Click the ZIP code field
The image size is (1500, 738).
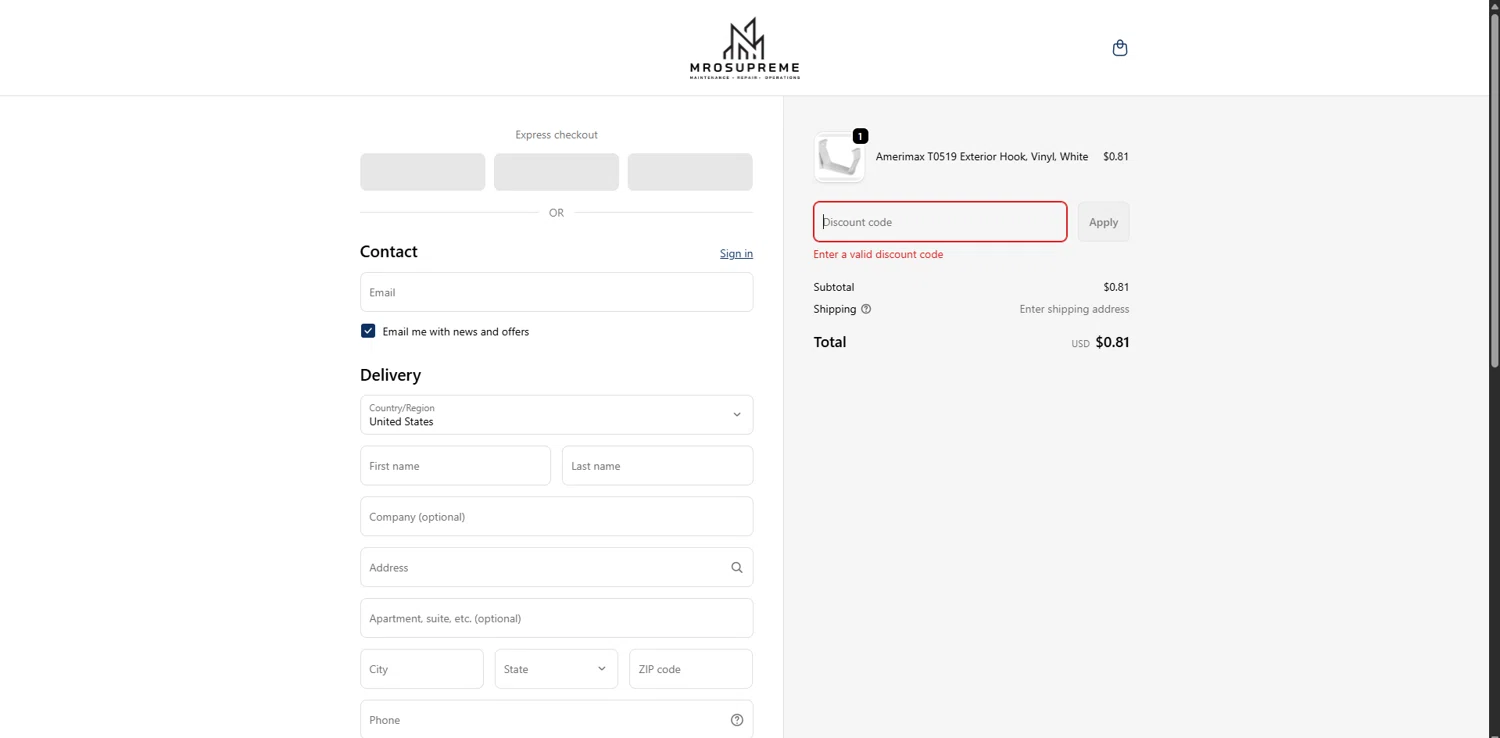pos(691,669)
